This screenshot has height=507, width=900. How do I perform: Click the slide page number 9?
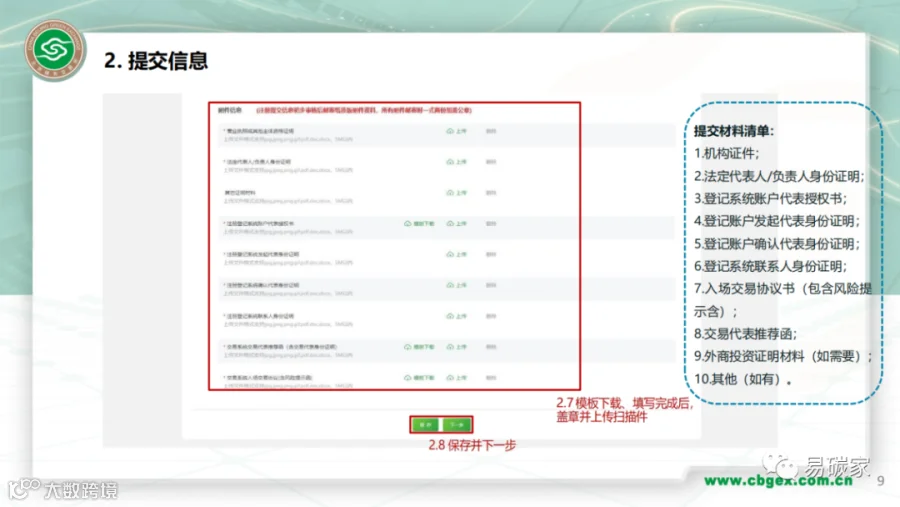tap(880, 481)
